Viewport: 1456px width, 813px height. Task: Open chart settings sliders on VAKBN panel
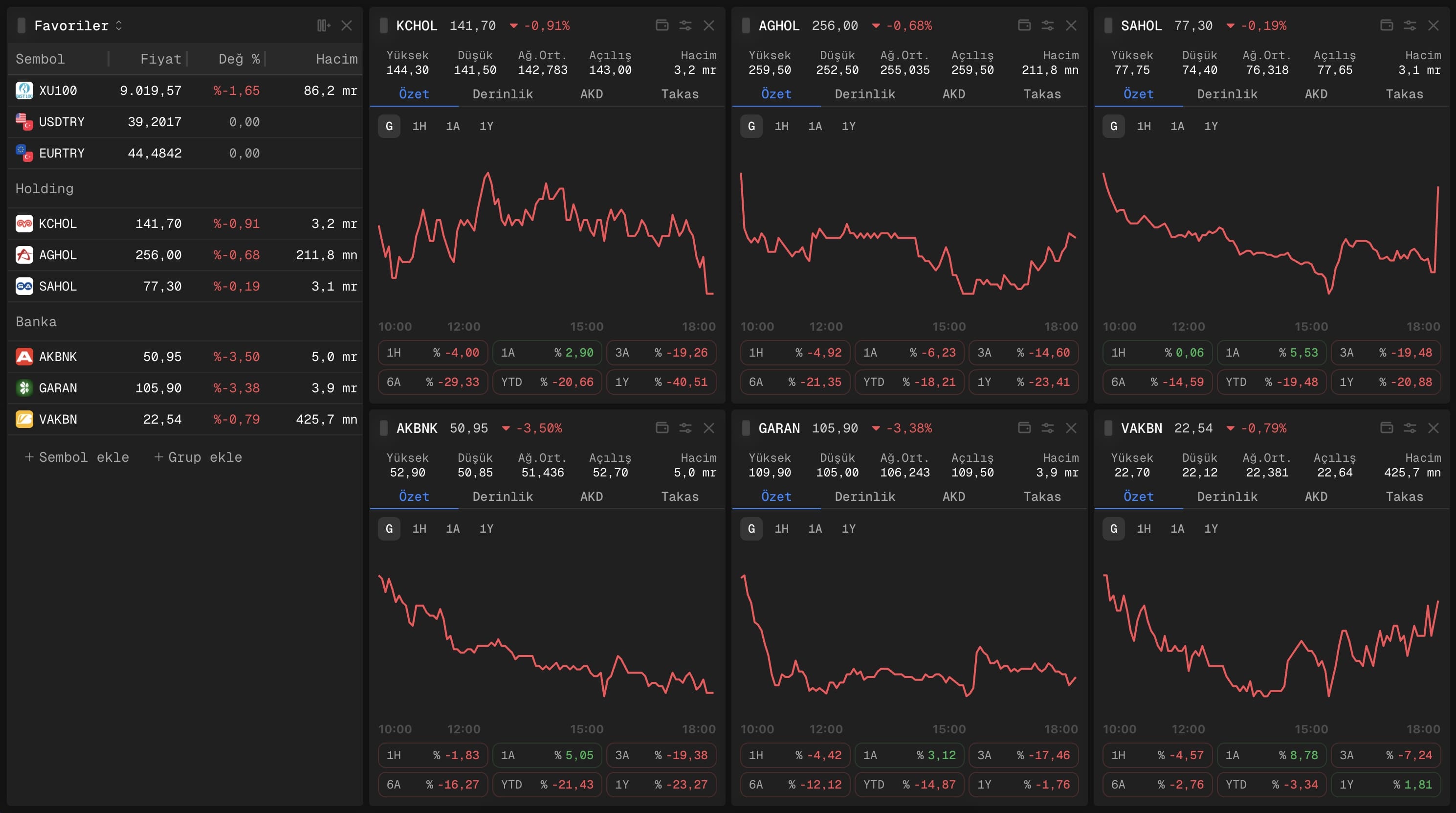[1410, 428]
